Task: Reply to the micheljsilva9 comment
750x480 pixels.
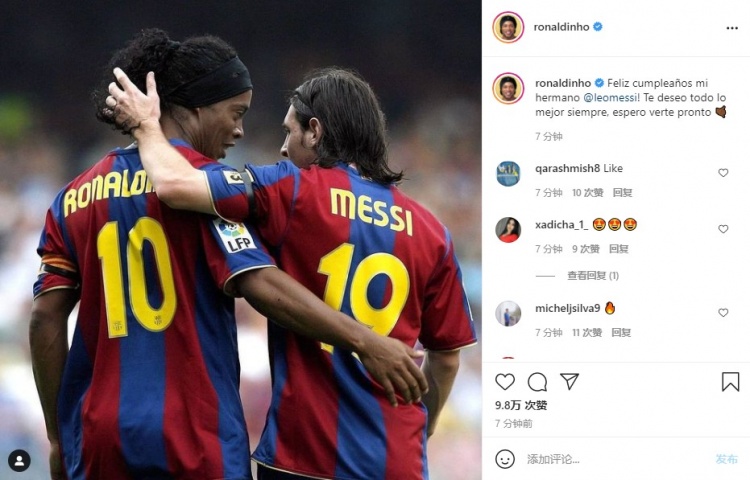Action: [x=621, y=332]
